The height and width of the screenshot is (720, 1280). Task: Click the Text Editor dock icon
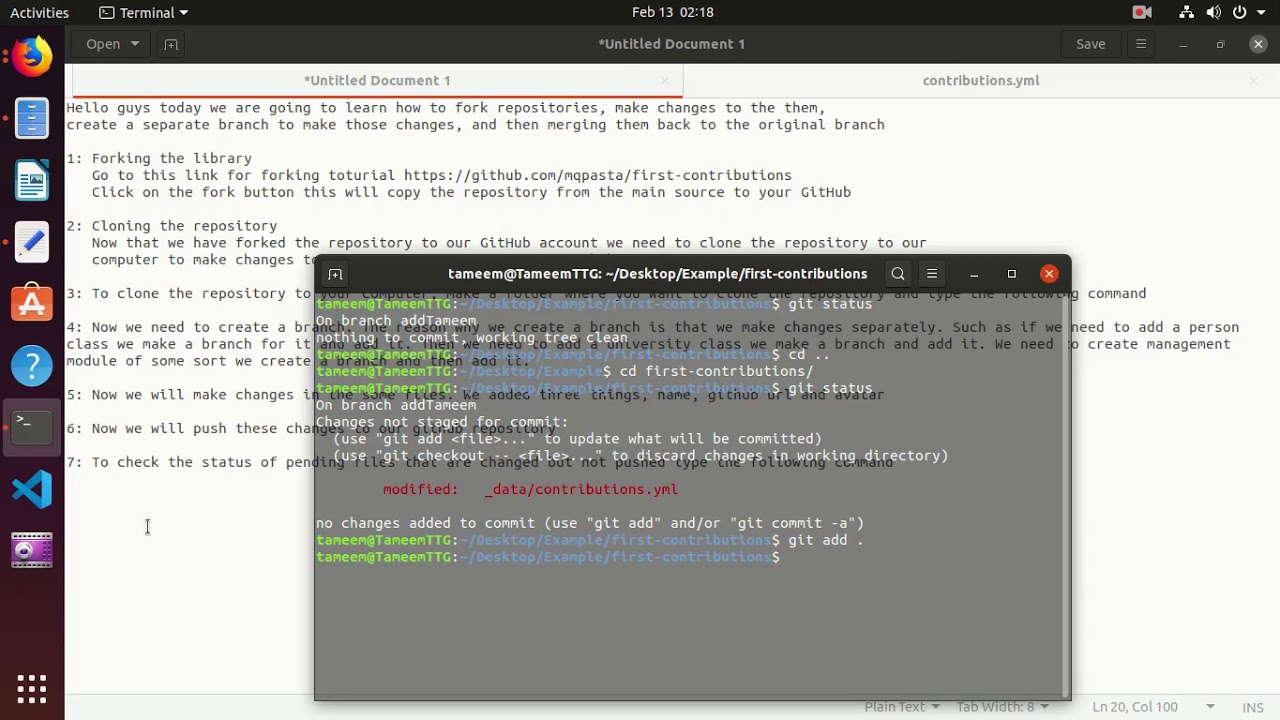[32, 243]
